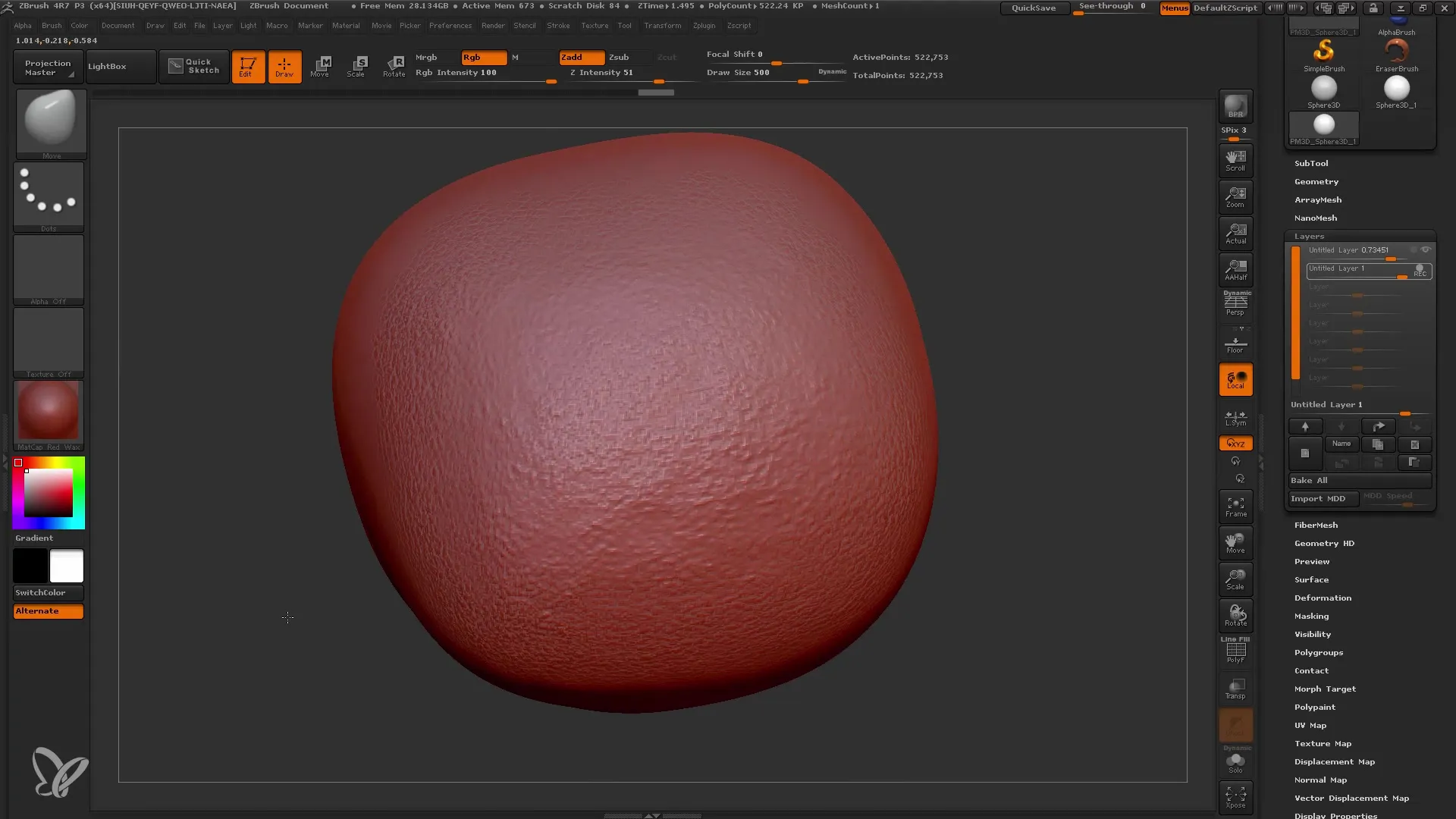Image resolution: width=1456 pixels, height=819 pixels.
Task: Open the Preferences menu
Action: click(449, 25)
